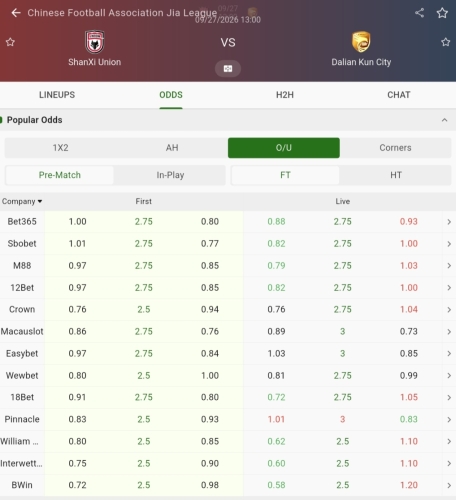456x500 pixels.
Task: Click the BWin company name
Action: [22, 485]
